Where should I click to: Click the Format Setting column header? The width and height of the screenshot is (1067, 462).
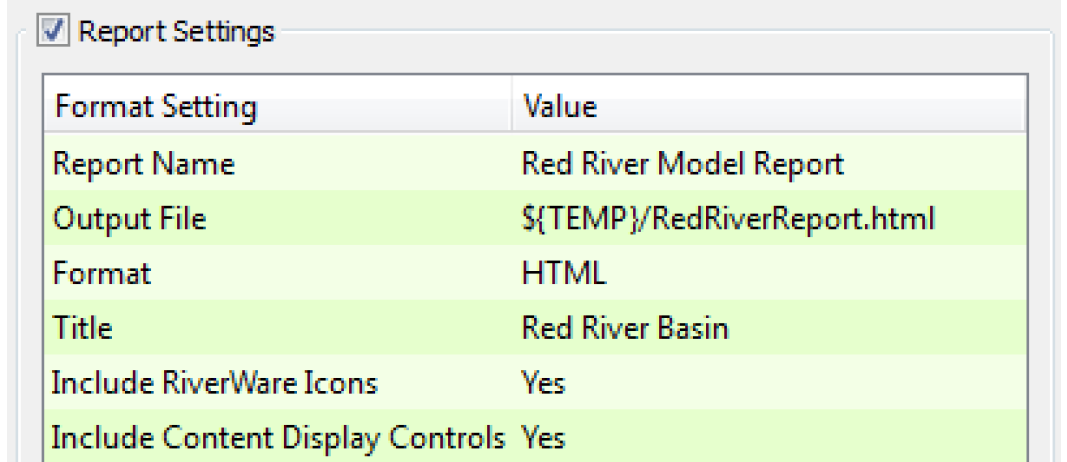[x=156, y=106]
